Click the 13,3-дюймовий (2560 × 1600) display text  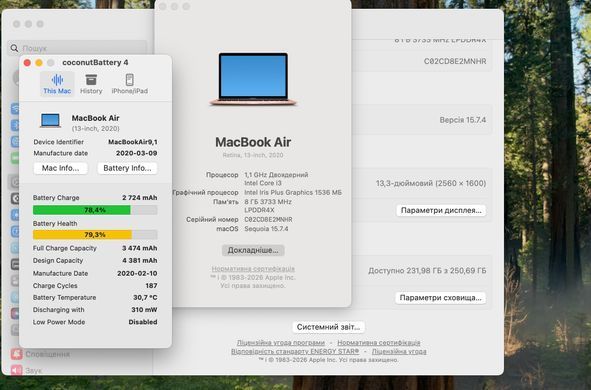click(431, 183)
